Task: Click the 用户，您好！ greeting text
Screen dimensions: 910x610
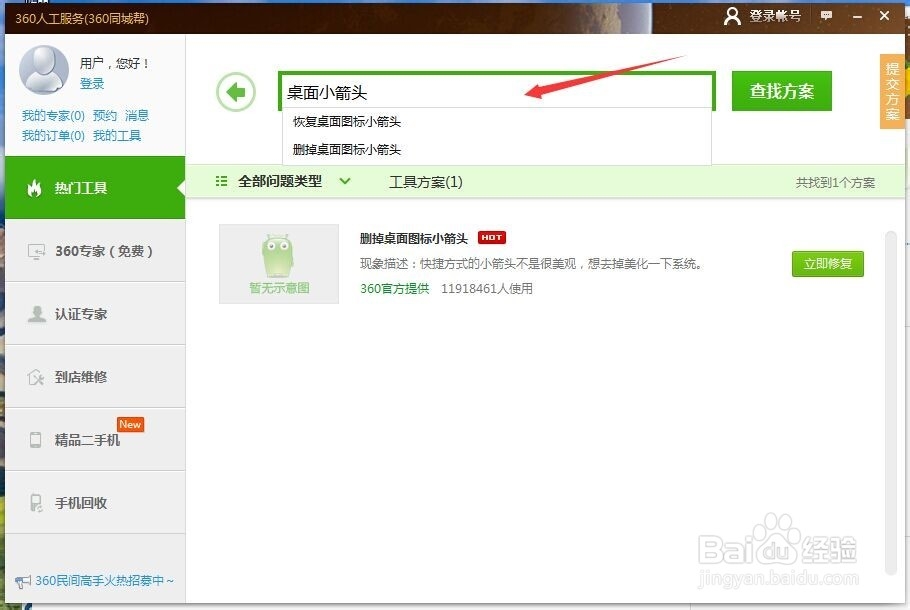Action: tap(114, 63)
